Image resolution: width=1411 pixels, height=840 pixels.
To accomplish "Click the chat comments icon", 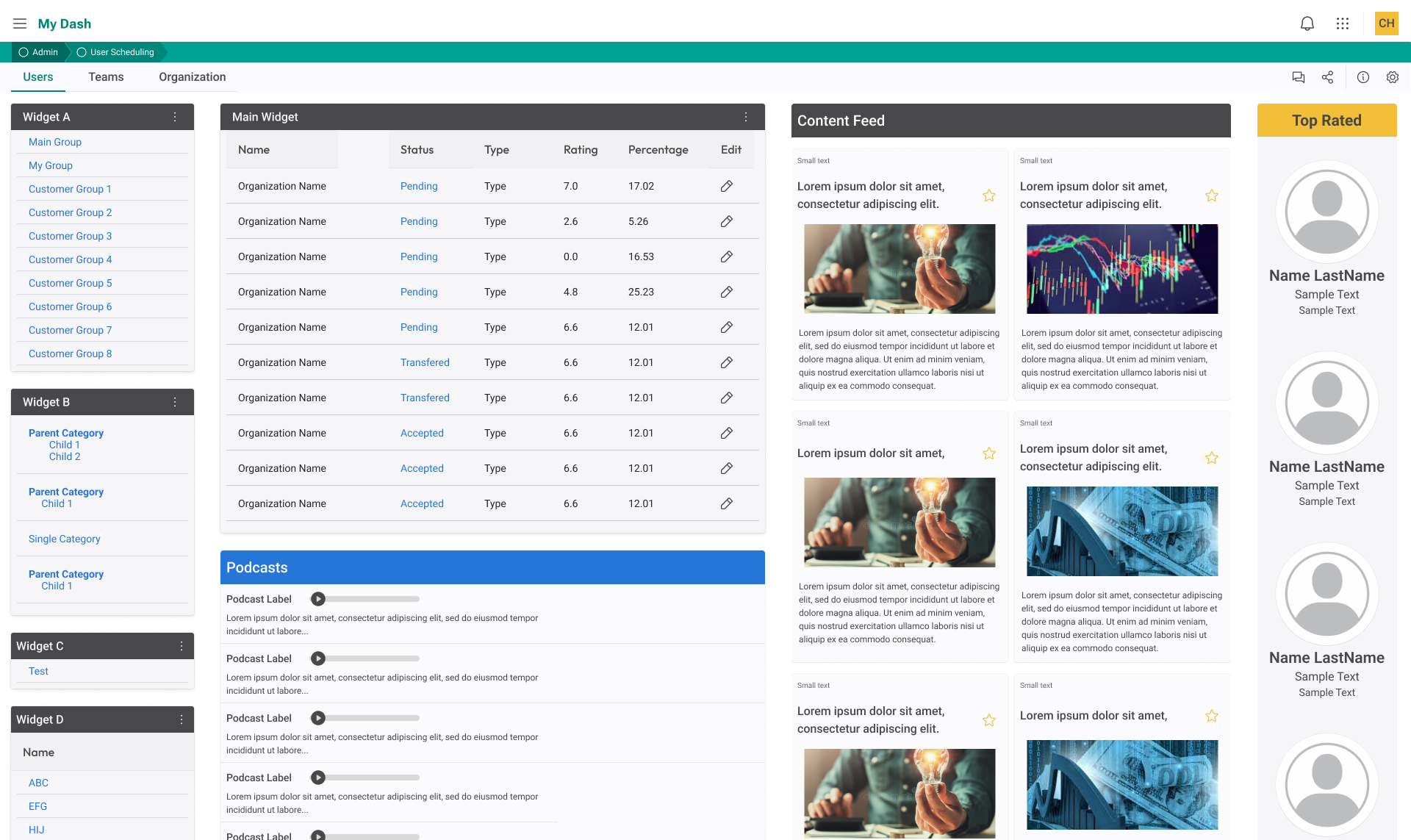I will [1298, 77].
